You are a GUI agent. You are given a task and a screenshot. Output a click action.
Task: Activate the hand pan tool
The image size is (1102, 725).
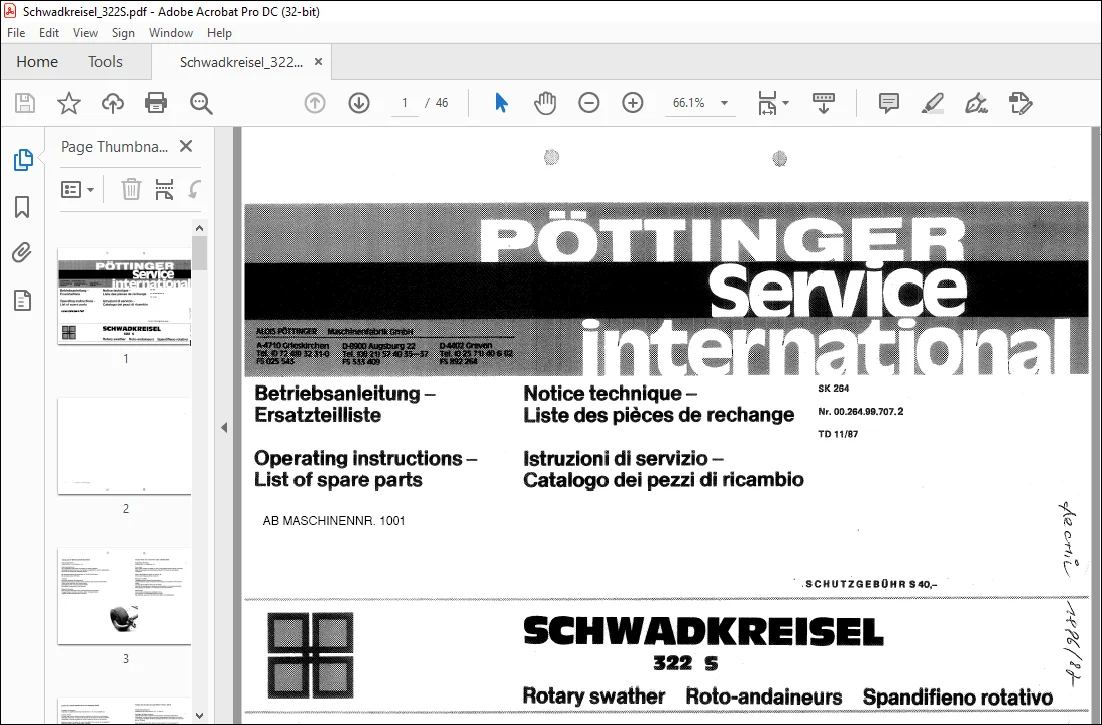click(545, 103)
